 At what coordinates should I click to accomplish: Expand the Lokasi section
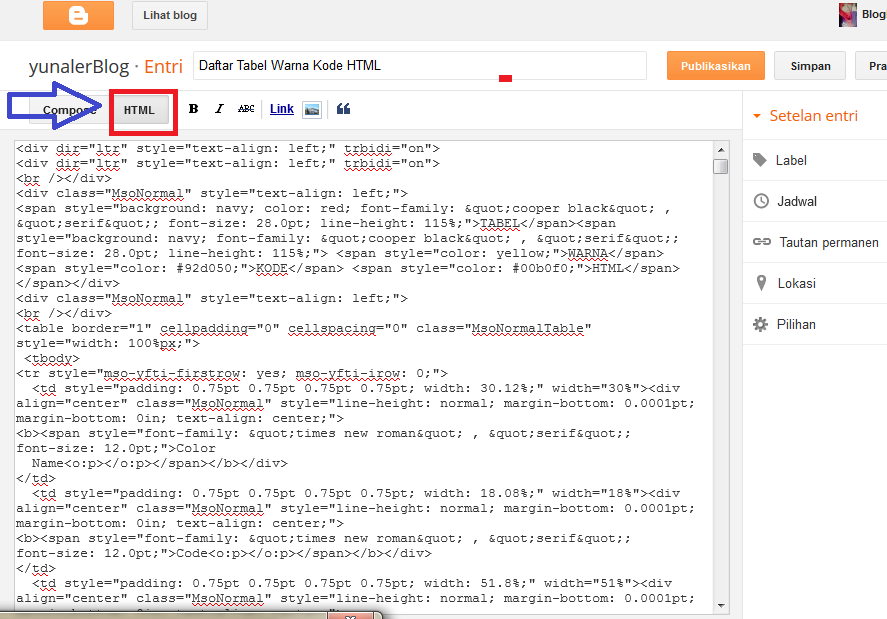761,282
